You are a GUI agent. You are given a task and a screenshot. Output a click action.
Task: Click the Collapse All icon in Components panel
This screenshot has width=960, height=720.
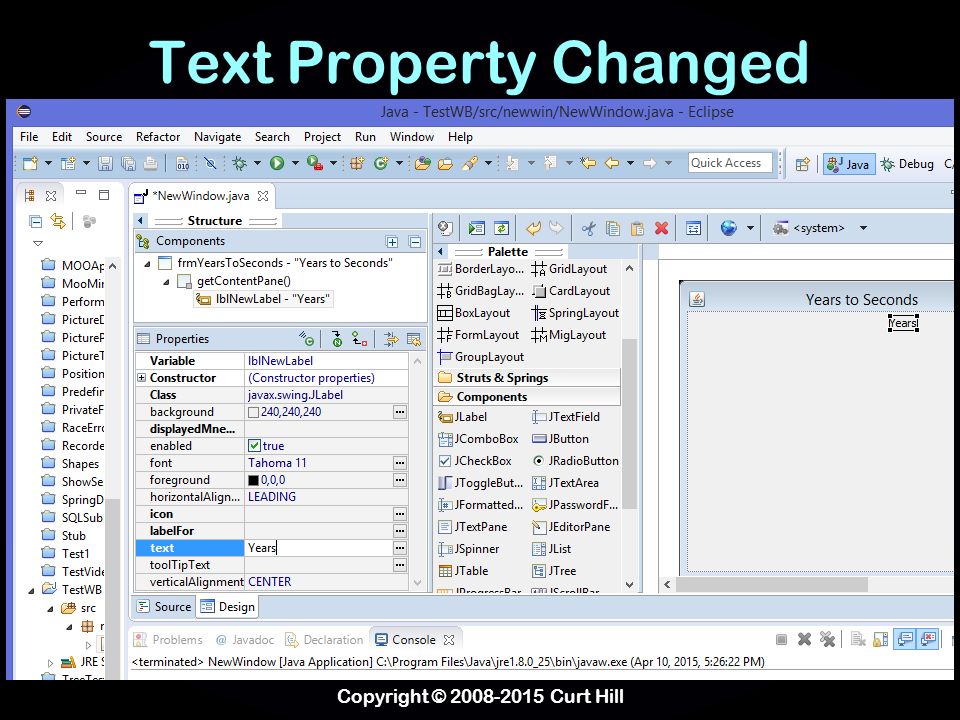coord(414,242)
